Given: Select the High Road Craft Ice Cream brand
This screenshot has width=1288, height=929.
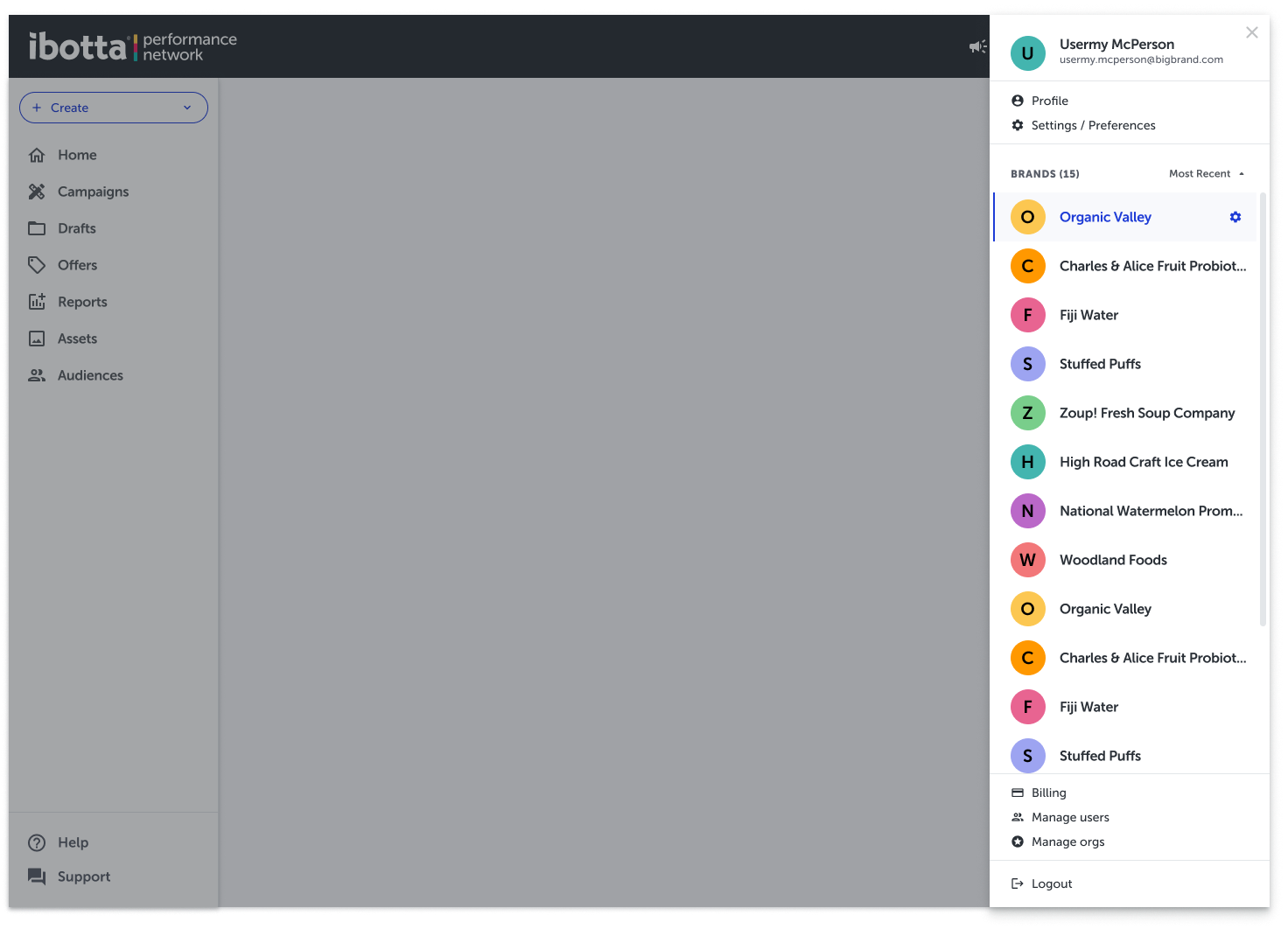Looking at the screenshot, I should (x=1125, y=462).
